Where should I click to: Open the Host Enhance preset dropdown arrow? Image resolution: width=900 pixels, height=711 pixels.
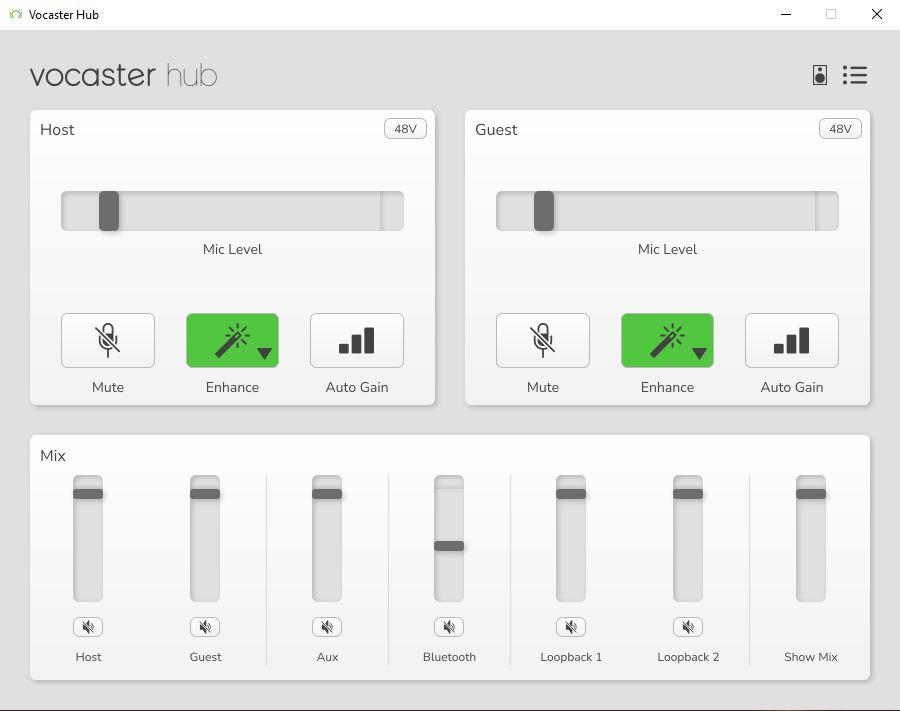point(265,353)
